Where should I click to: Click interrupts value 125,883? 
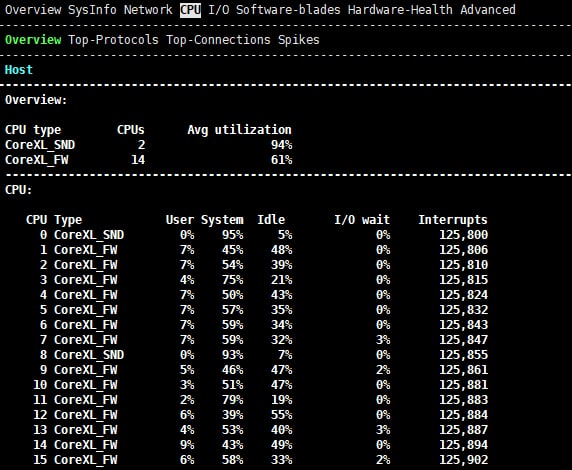click(x=463, y=400)
